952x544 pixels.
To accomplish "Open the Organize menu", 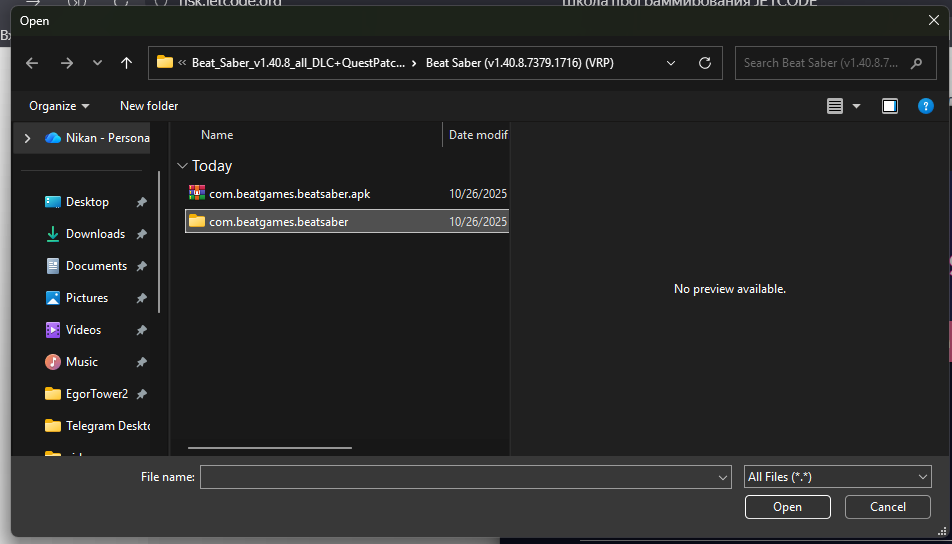I will (x=60, y=106).
